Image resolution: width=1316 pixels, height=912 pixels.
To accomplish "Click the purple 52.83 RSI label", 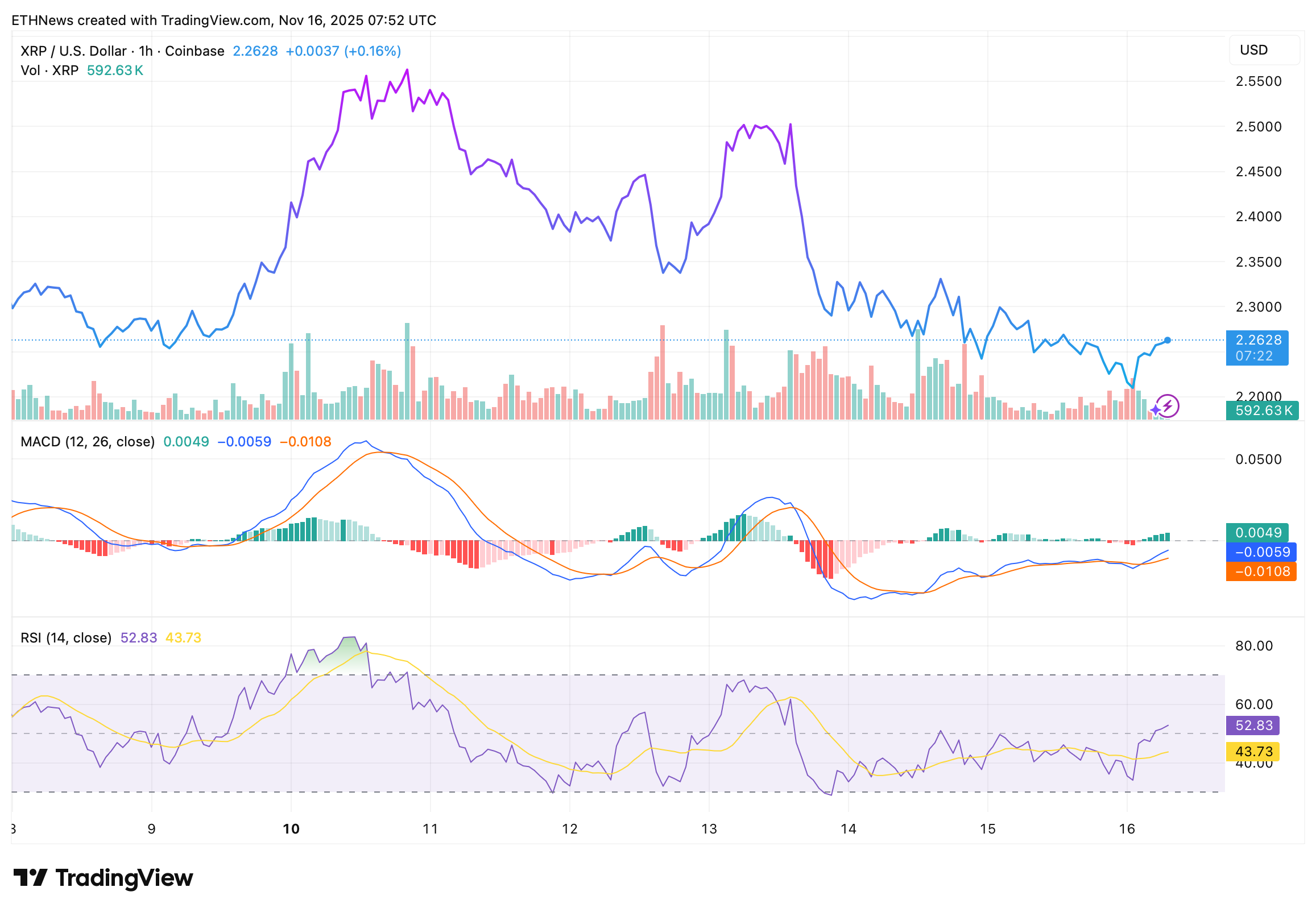I will tap(1252, 726).
